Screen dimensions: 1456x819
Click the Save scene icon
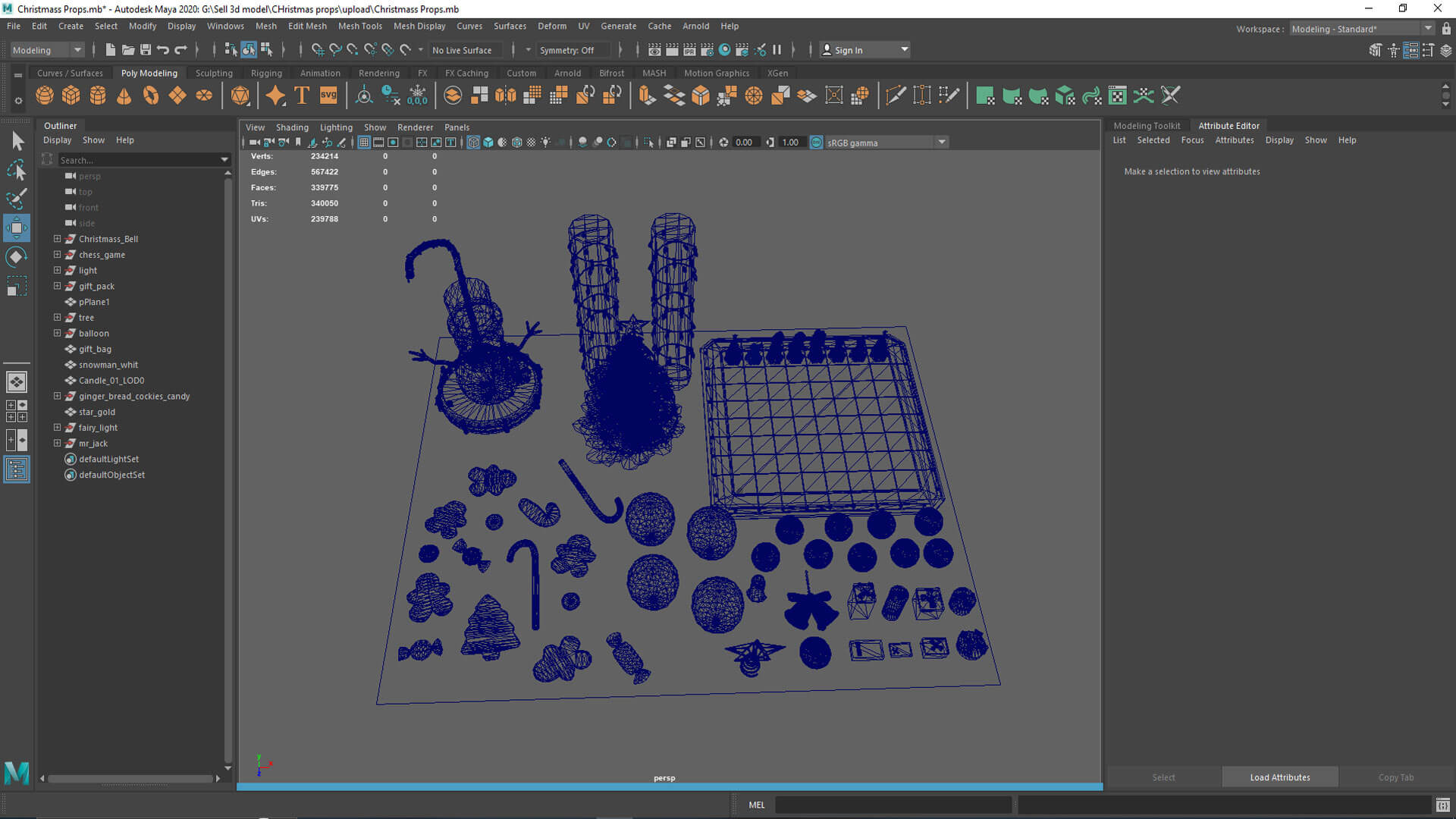click(146, 50)
